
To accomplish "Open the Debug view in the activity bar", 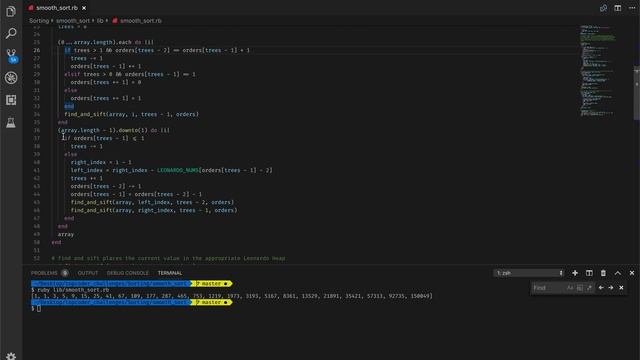I will click(x=11, y=78).
